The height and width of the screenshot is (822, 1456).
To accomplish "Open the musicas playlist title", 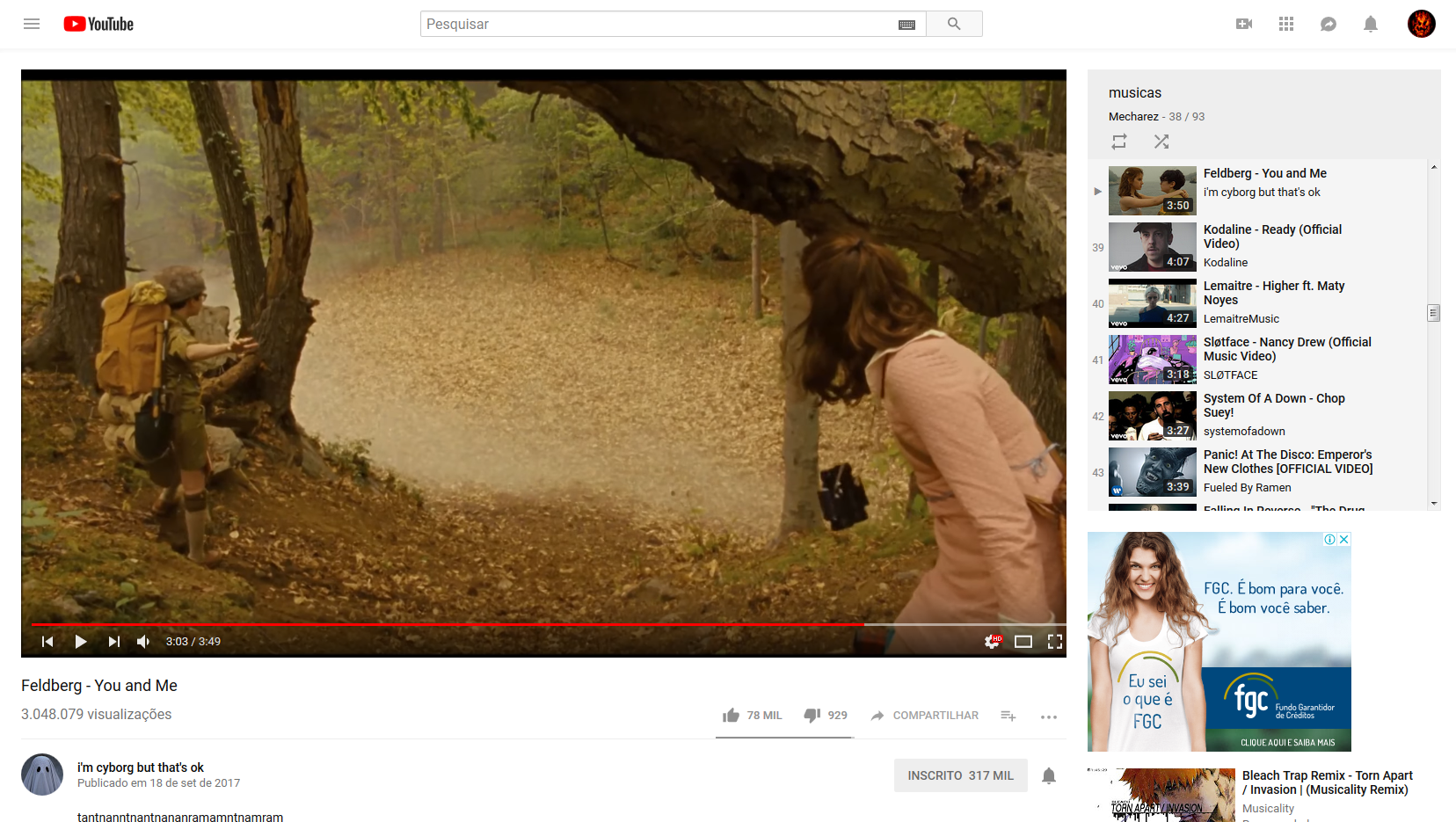I will (x=1135, y=92).
